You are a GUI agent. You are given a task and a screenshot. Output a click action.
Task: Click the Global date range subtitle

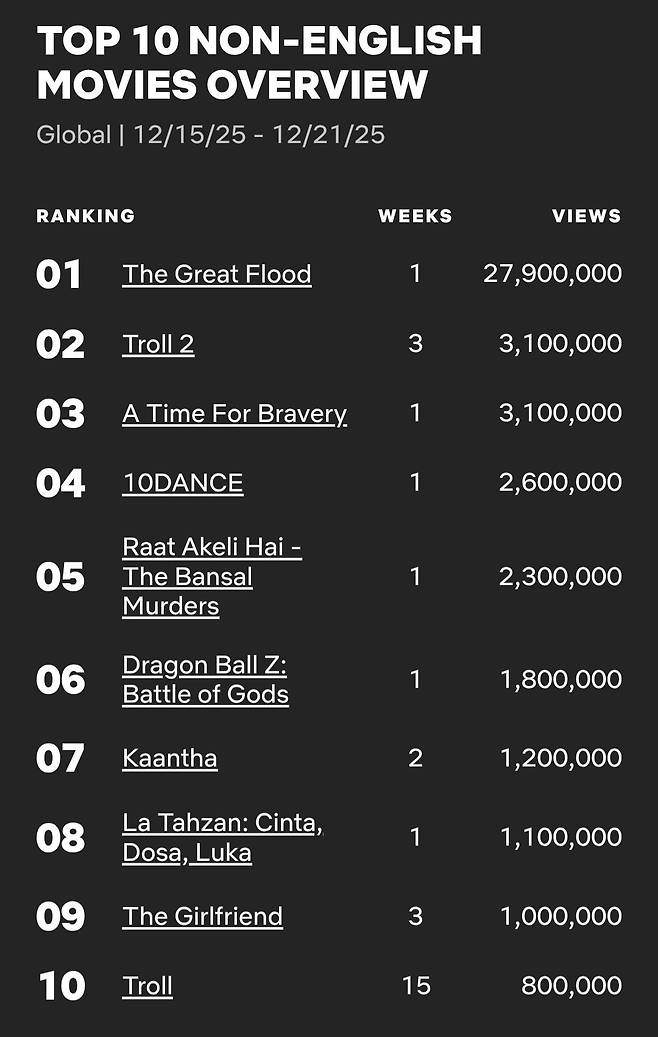click(210, 135)
